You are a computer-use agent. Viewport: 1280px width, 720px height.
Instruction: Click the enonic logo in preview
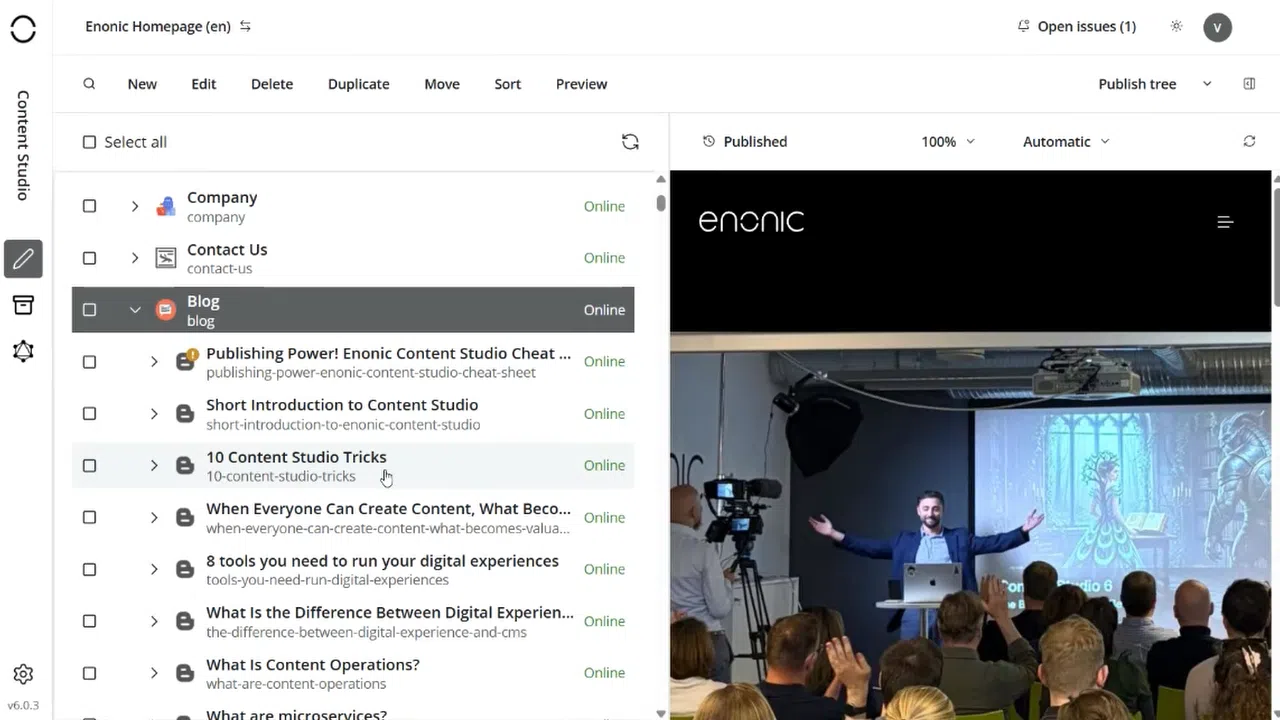(x=751, y=221)
